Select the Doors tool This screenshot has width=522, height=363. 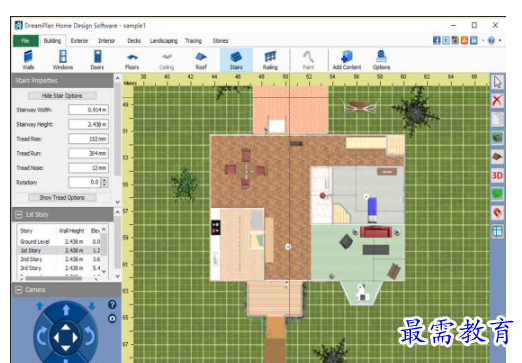[97, 60]
